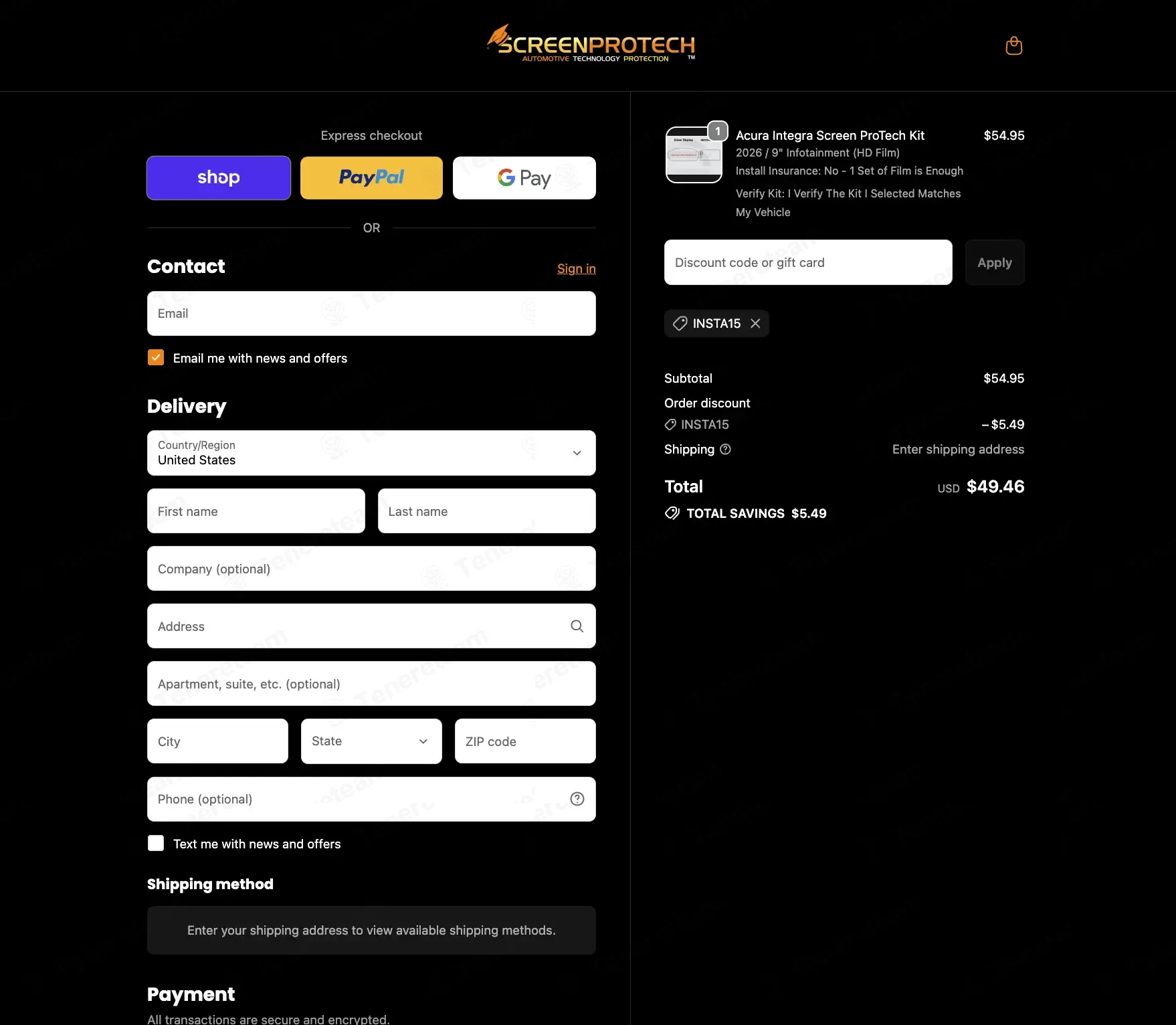Viewport: 1176px width, 1025px height.
Task: Click the Enter shipping address text
Action: click(x=958, y=450)
